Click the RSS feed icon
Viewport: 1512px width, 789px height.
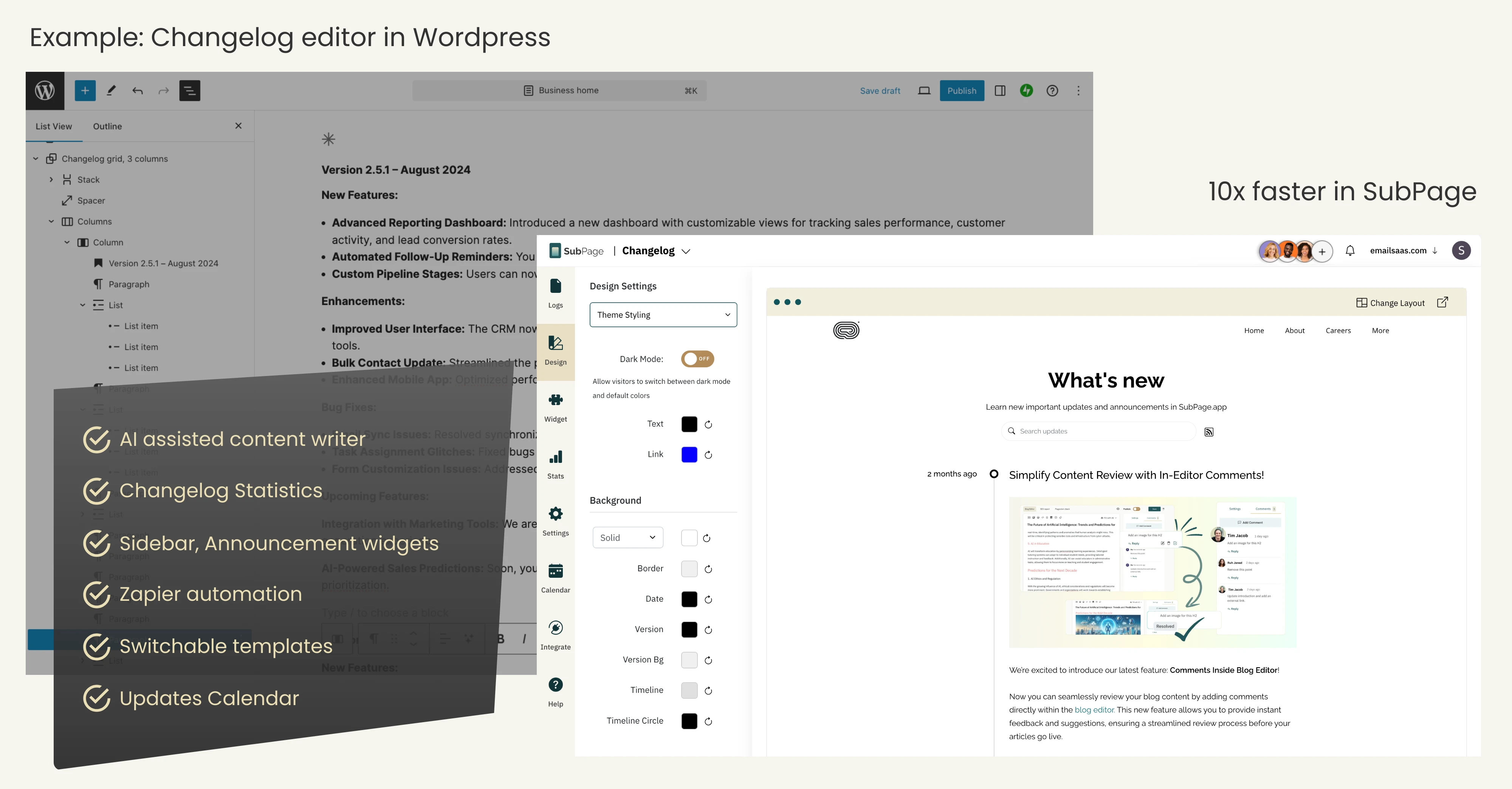1208,432
